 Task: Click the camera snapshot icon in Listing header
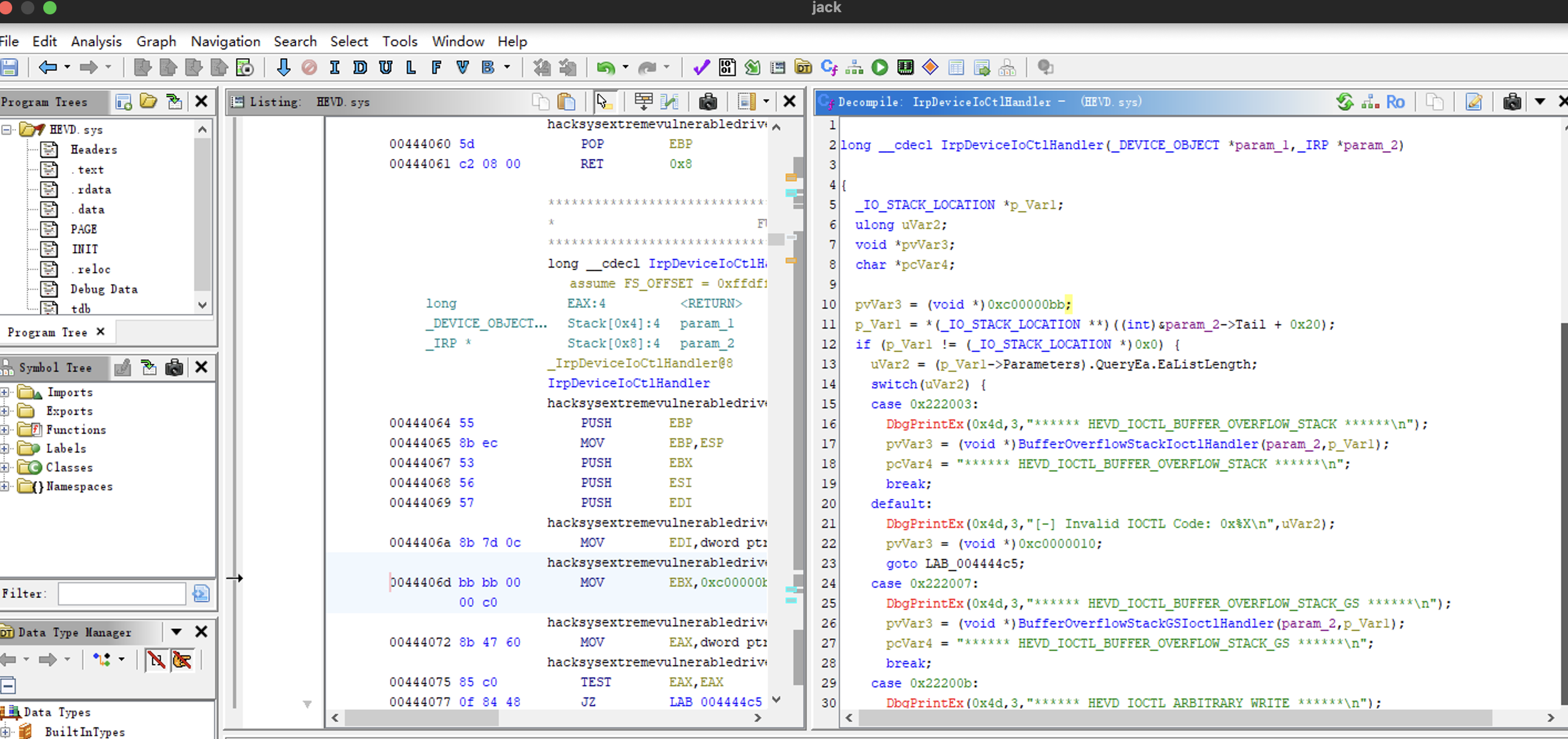click(x=708, y=102)
